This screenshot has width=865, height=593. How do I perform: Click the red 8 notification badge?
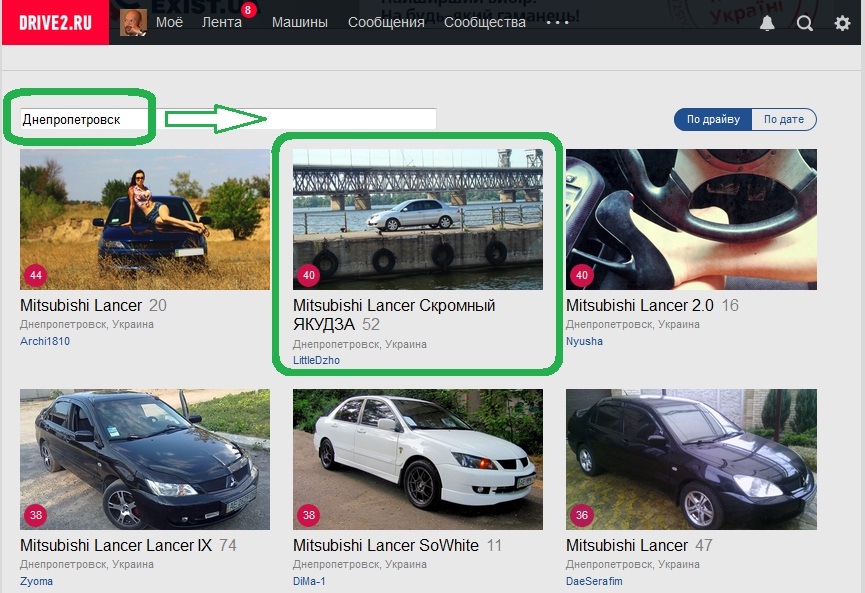click(x=248, y=10)
